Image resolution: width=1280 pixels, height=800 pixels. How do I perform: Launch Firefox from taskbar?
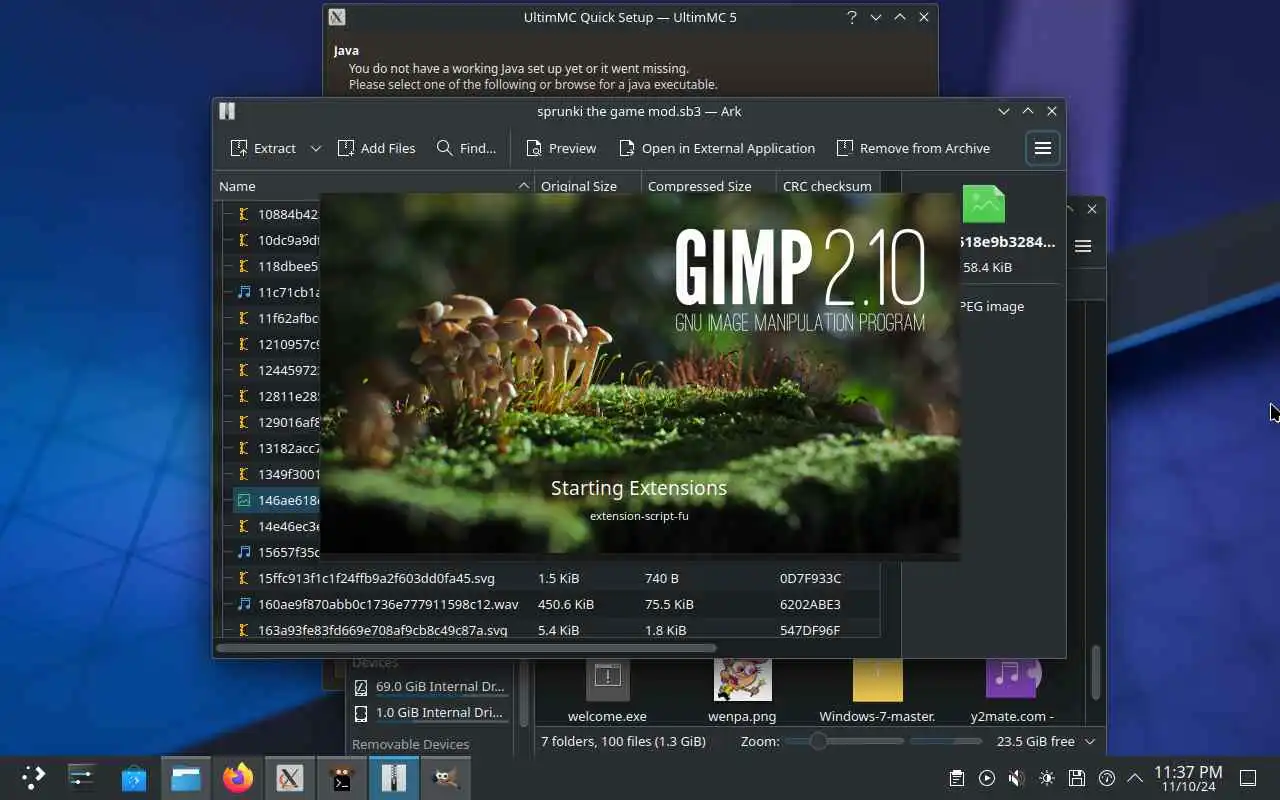[x=238, y=777]
